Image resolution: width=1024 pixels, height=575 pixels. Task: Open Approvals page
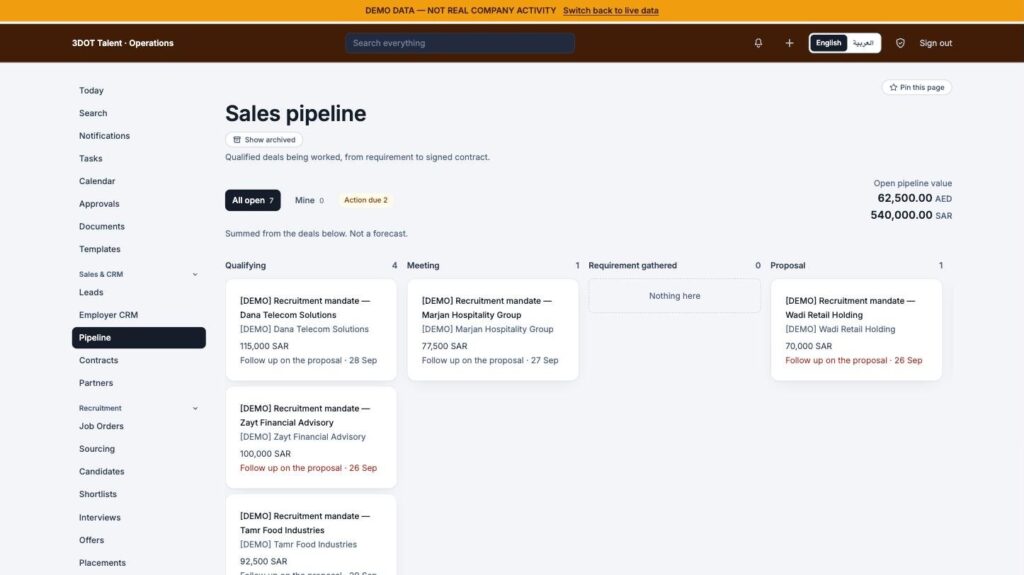click(x=138, y=204)
